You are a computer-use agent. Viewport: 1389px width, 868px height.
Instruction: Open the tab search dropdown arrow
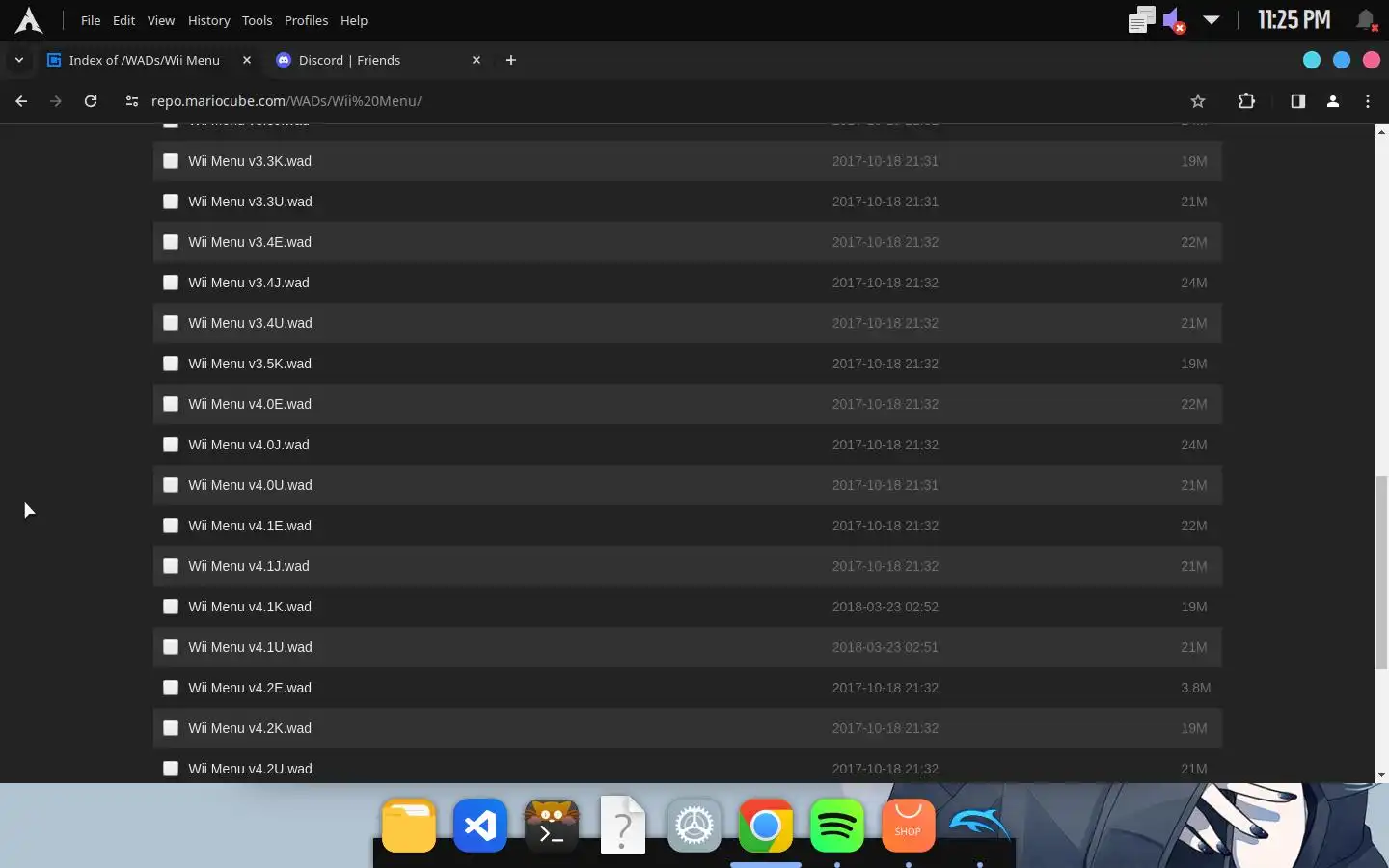click(19, 60)
